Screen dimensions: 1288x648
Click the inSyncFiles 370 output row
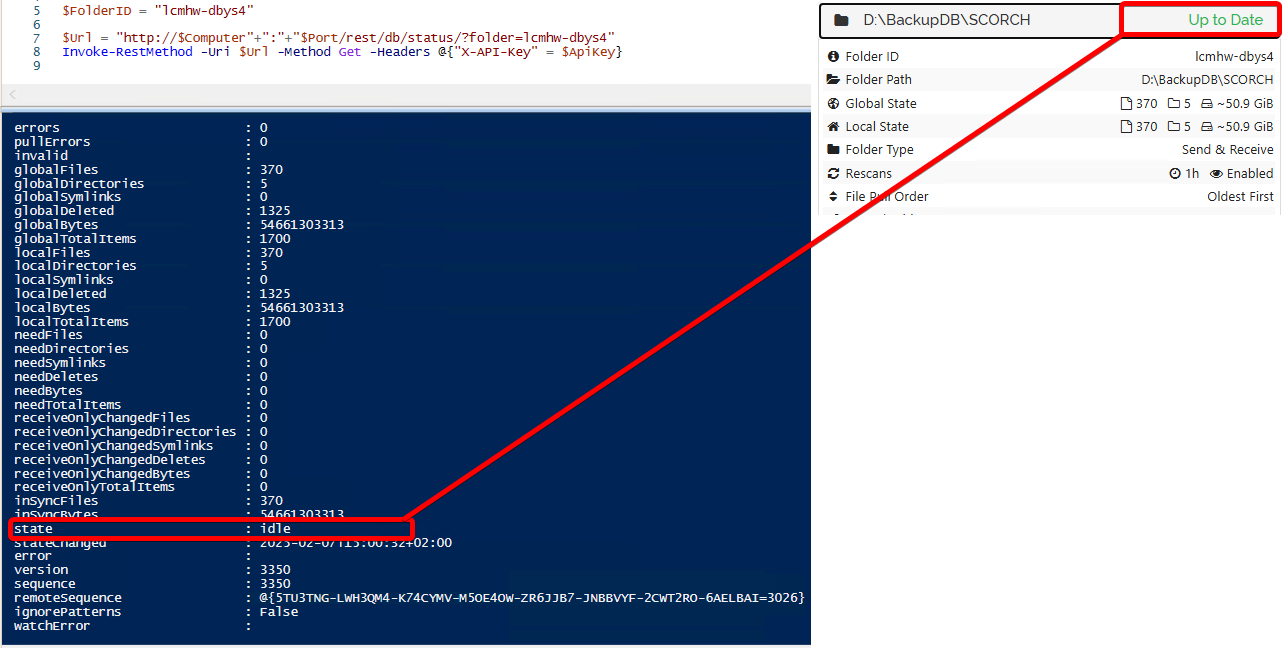coord(148,501)
